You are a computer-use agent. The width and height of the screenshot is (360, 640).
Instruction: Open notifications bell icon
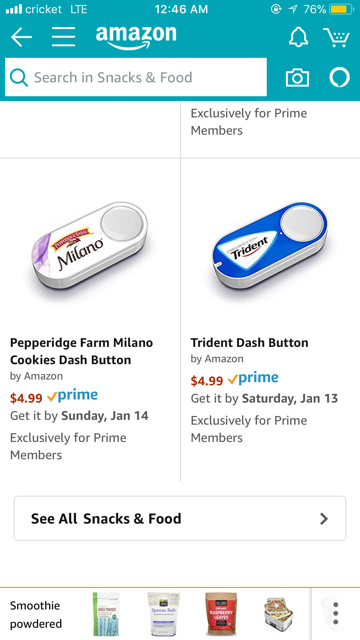click(299, 37)
